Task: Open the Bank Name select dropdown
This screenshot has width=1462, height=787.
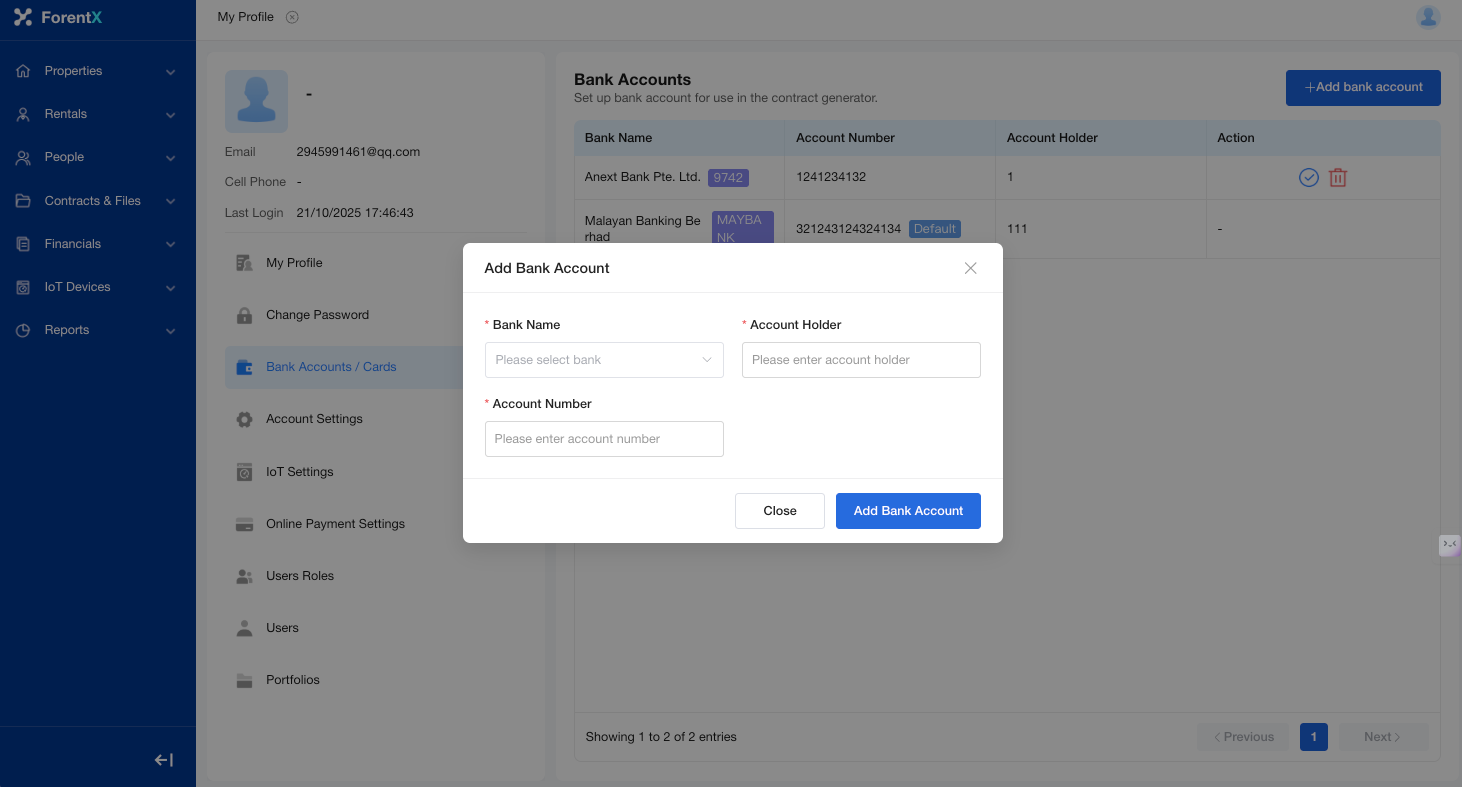Action: pos(603,360)
